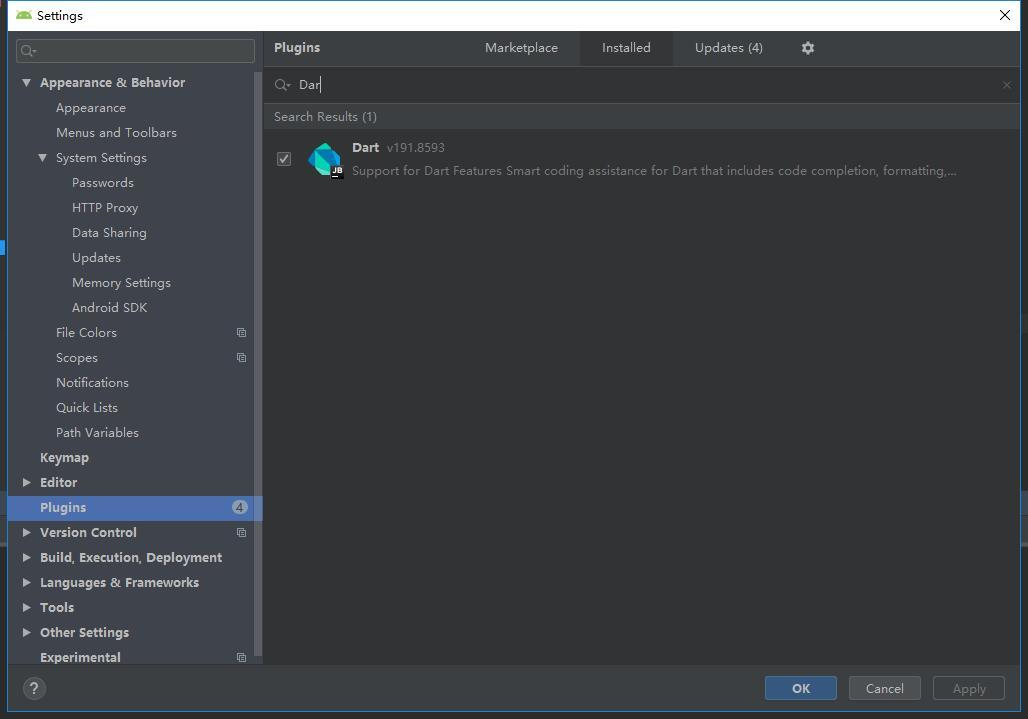
Task: Click the Android Studio icon in title bar
Action: tap(24, 15)
